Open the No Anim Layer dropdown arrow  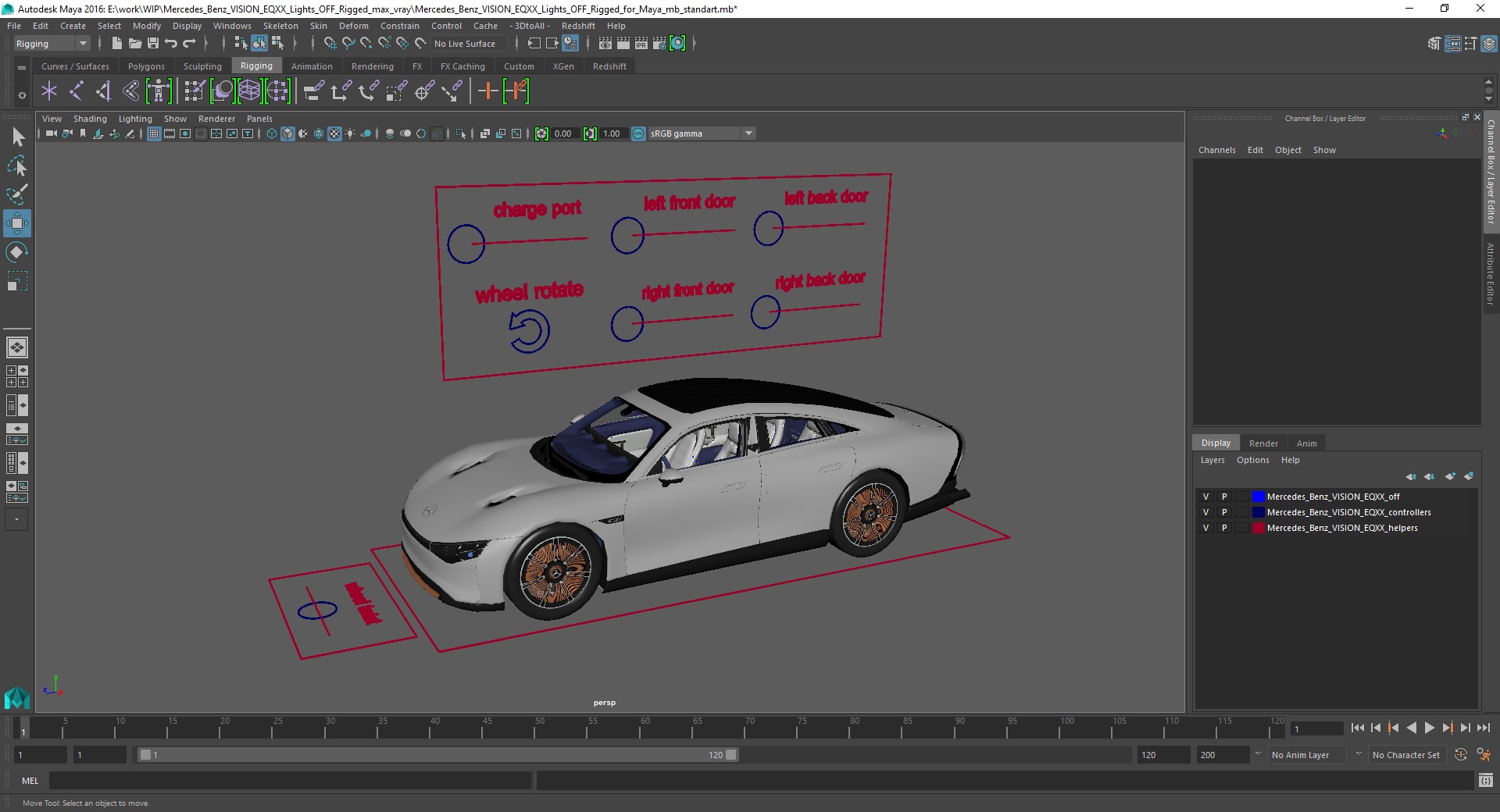(1257, 754)
